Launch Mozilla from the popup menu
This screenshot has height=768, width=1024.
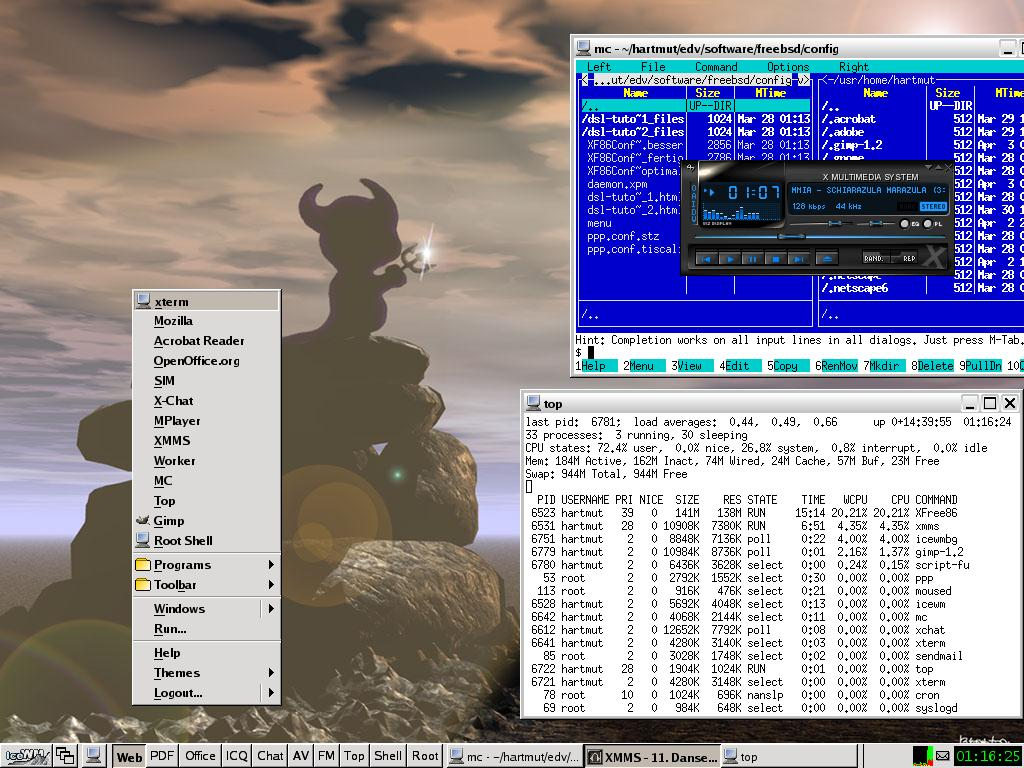tap(206, 321)
